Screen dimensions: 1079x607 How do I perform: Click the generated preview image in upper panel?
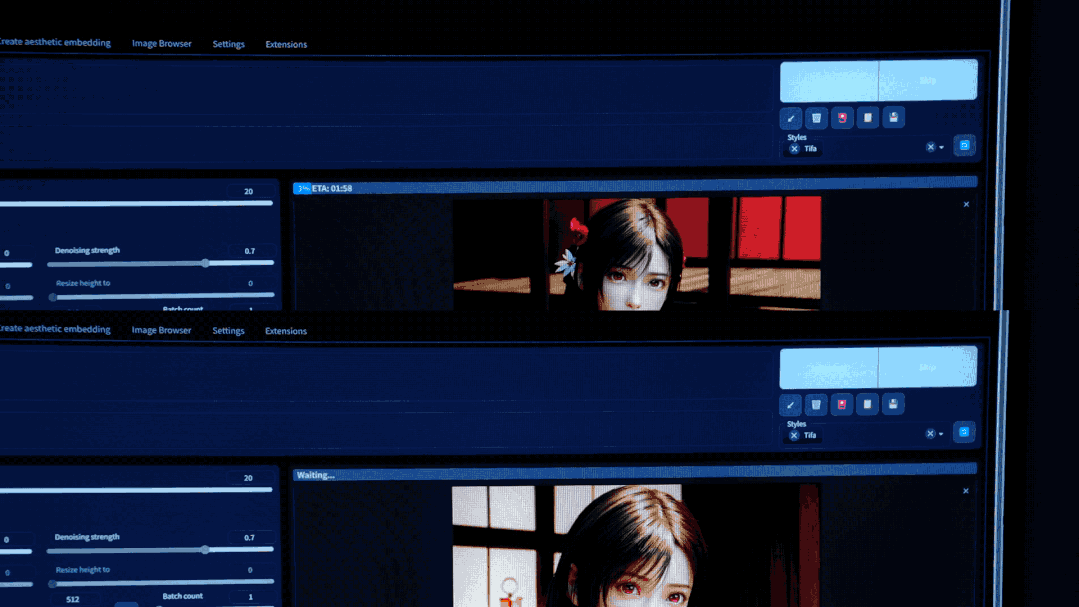(637, 253)
